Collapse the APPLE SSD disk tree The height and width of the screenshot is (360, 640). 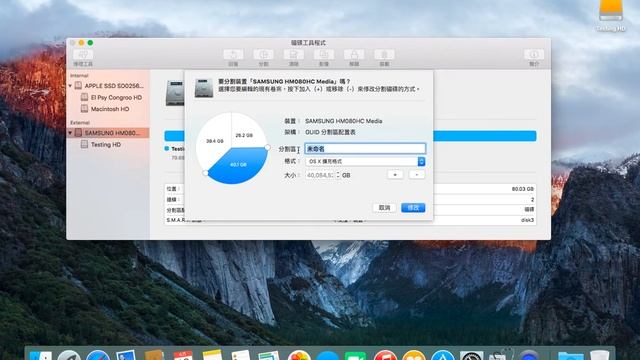point(70,86)
